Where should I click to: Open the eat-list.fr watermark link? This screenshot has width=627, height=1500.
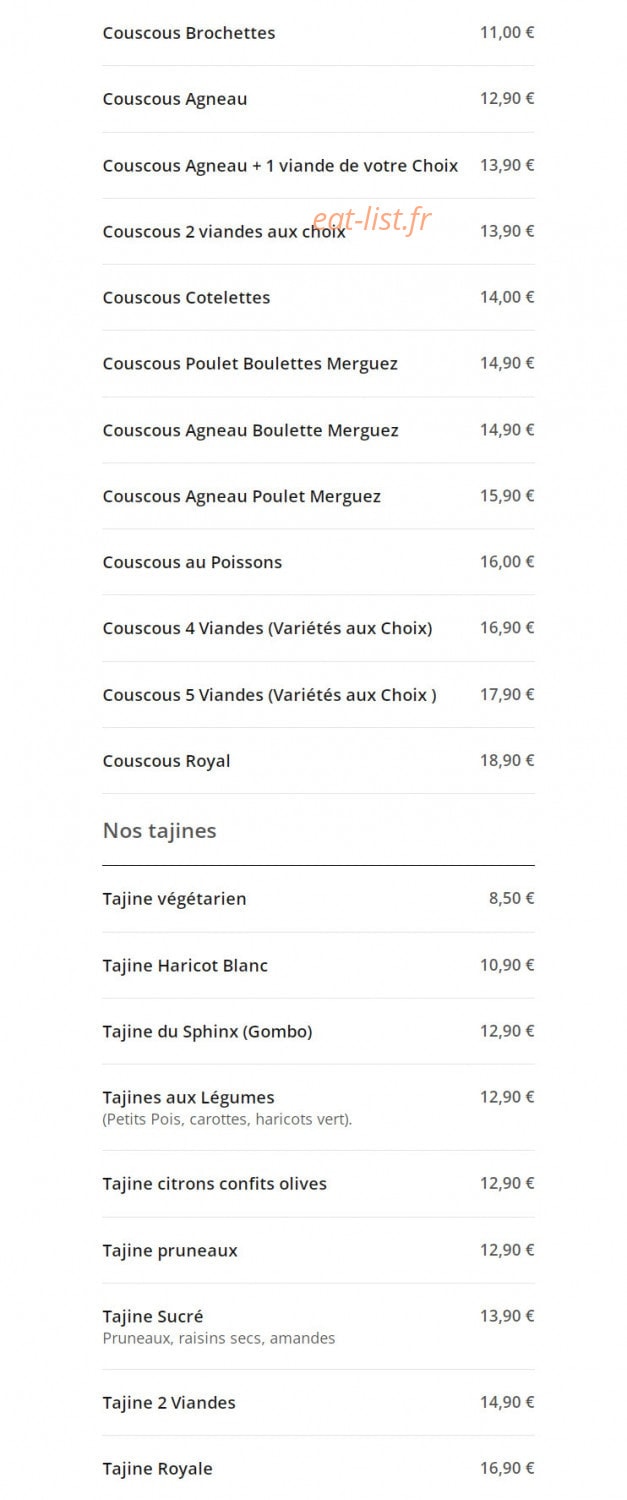coord(371,220)
